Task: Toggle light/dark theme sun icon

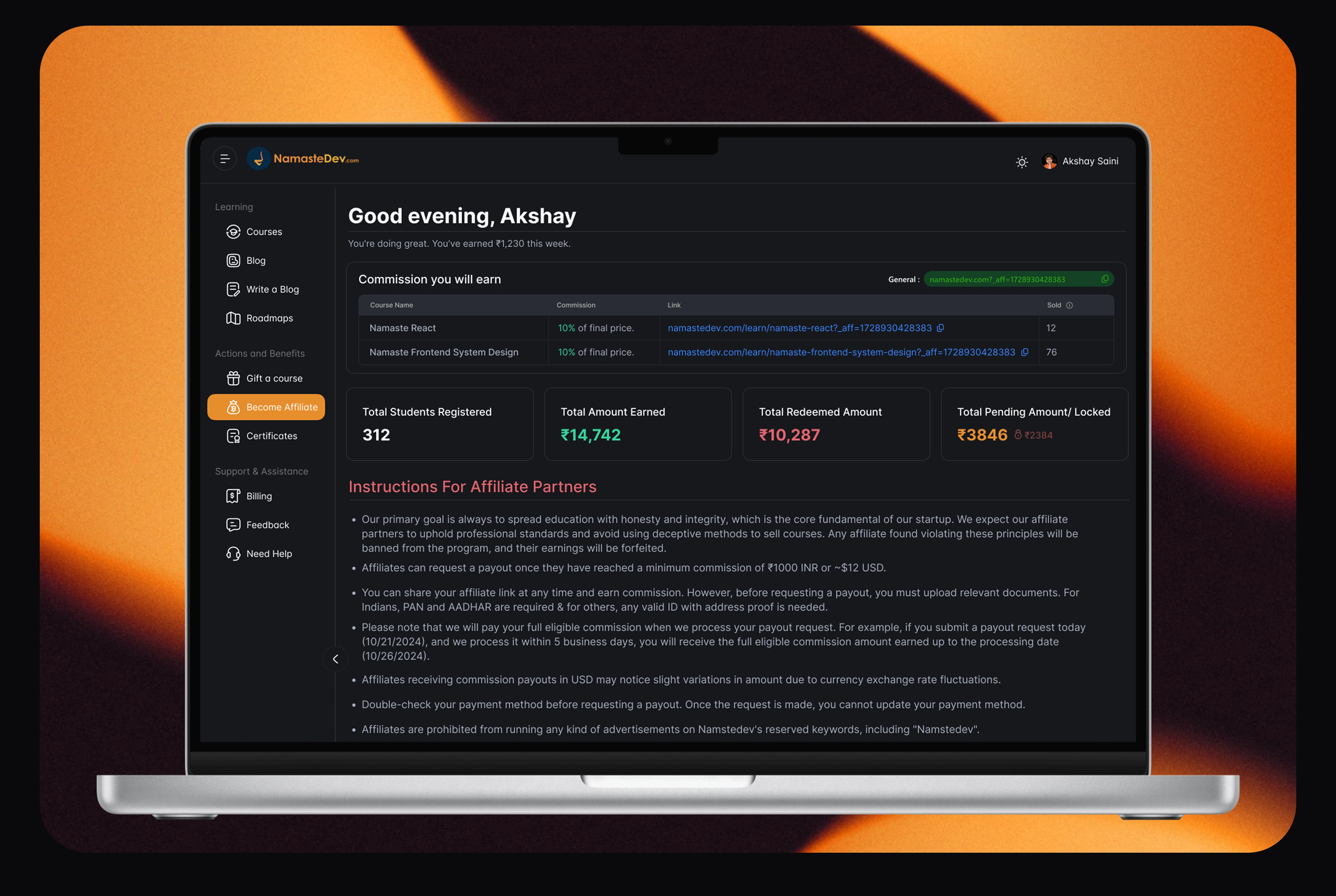Action: click(1022, 162)
